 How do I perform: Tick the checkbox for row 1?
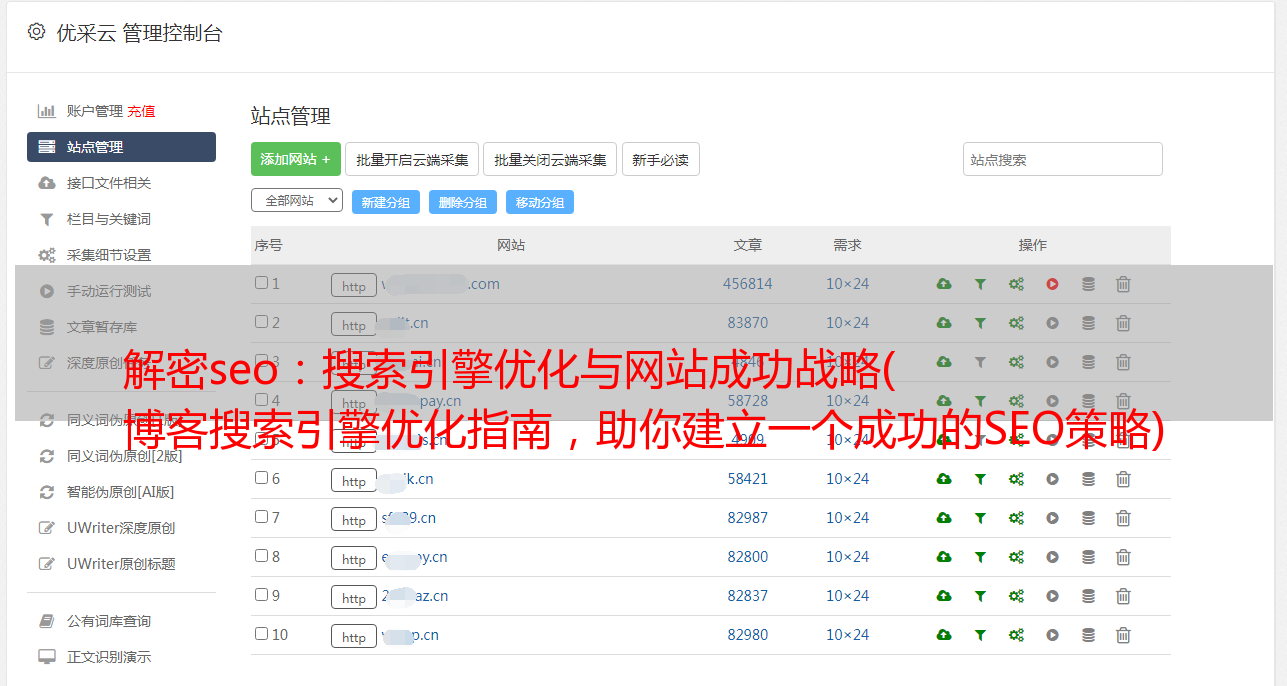point(261,283)
